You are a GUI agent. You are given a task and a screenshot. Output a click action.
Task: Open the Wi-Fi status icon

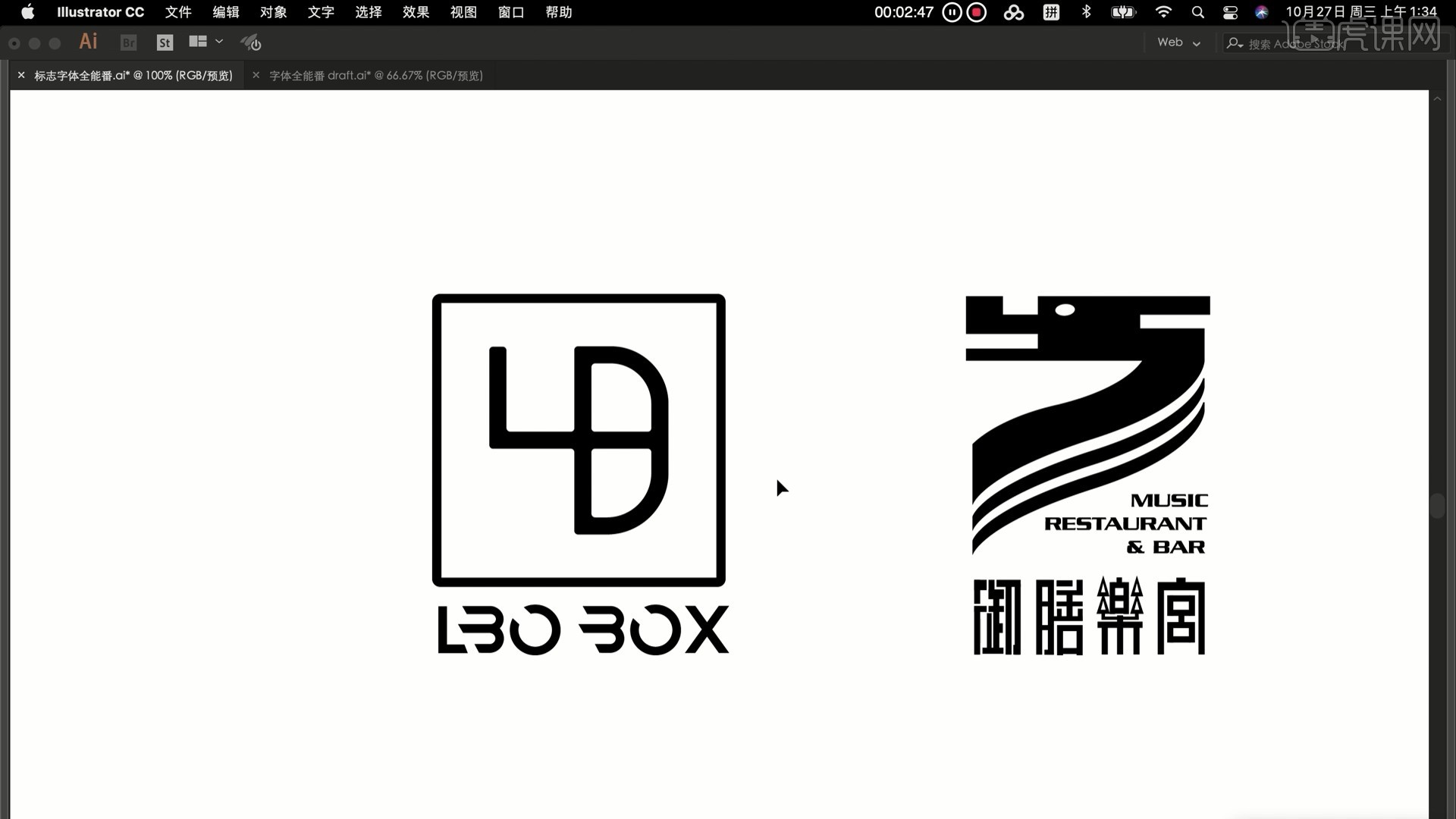[x=1163, y=11]
